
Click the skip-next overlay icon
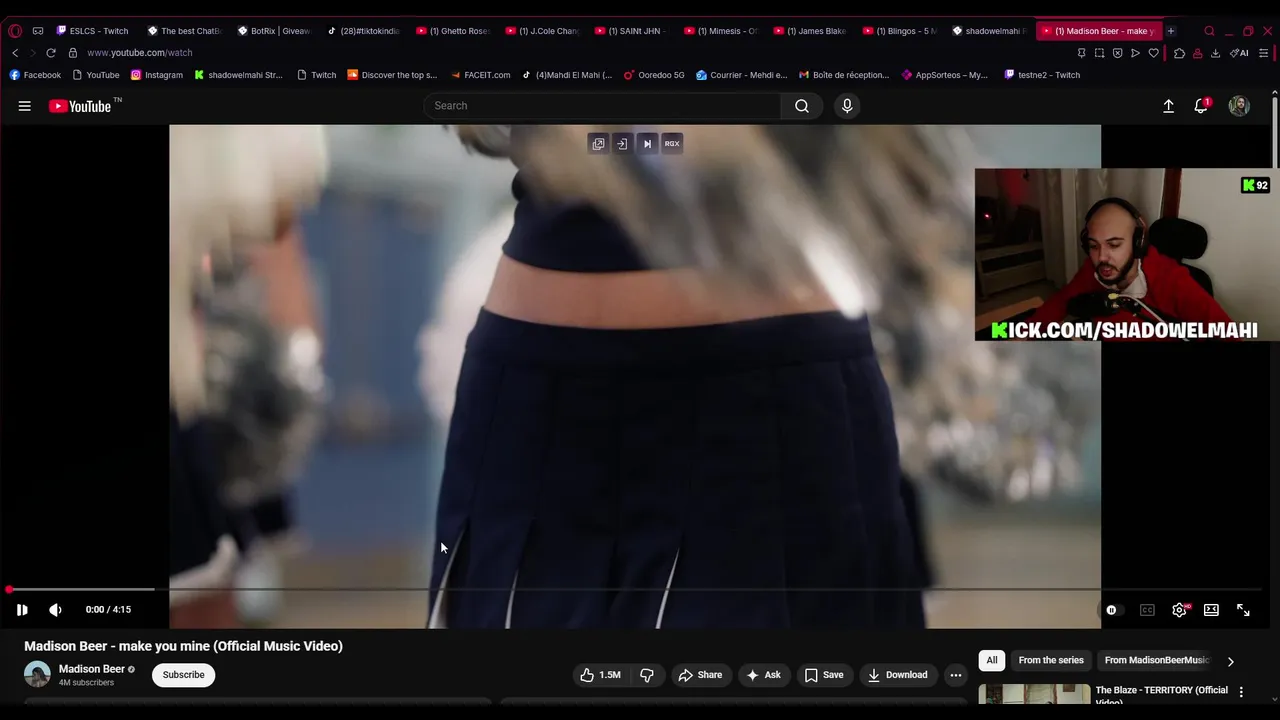tap(647, 144)
